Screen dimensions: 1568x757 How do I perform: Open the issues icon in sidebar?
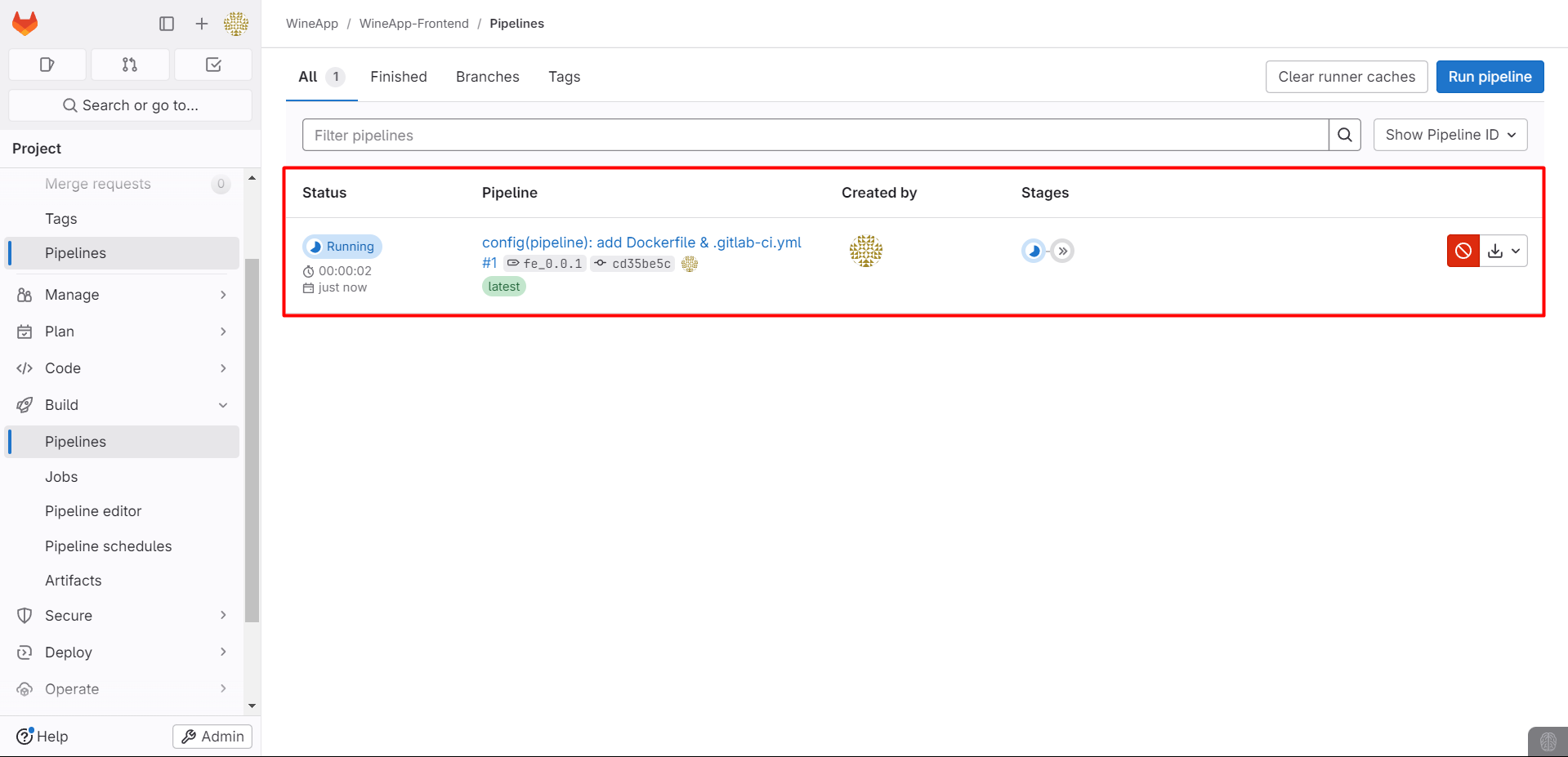[x=47, y=65]
